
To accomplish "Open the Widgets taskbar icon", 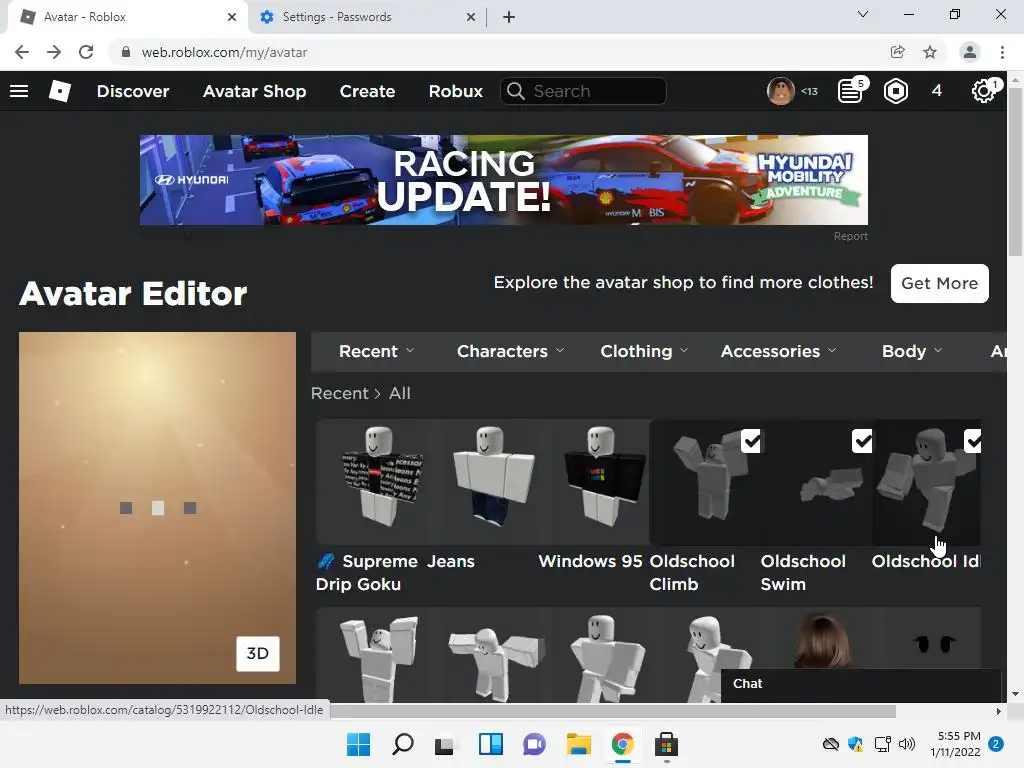I will coord(490,744).
